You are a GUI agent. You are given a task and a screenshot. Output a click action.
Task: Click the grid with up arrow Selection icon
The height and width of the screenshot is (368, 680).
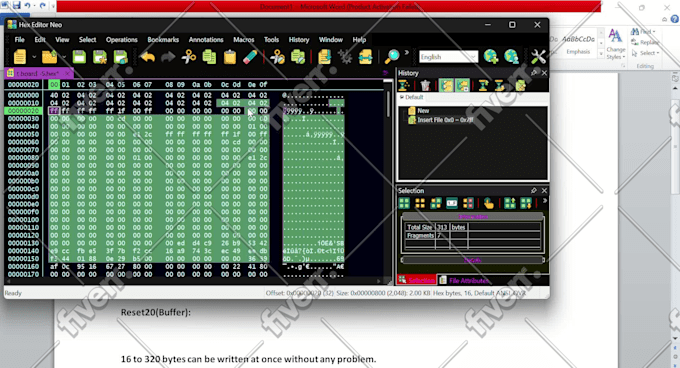click(x=510, y=203)
